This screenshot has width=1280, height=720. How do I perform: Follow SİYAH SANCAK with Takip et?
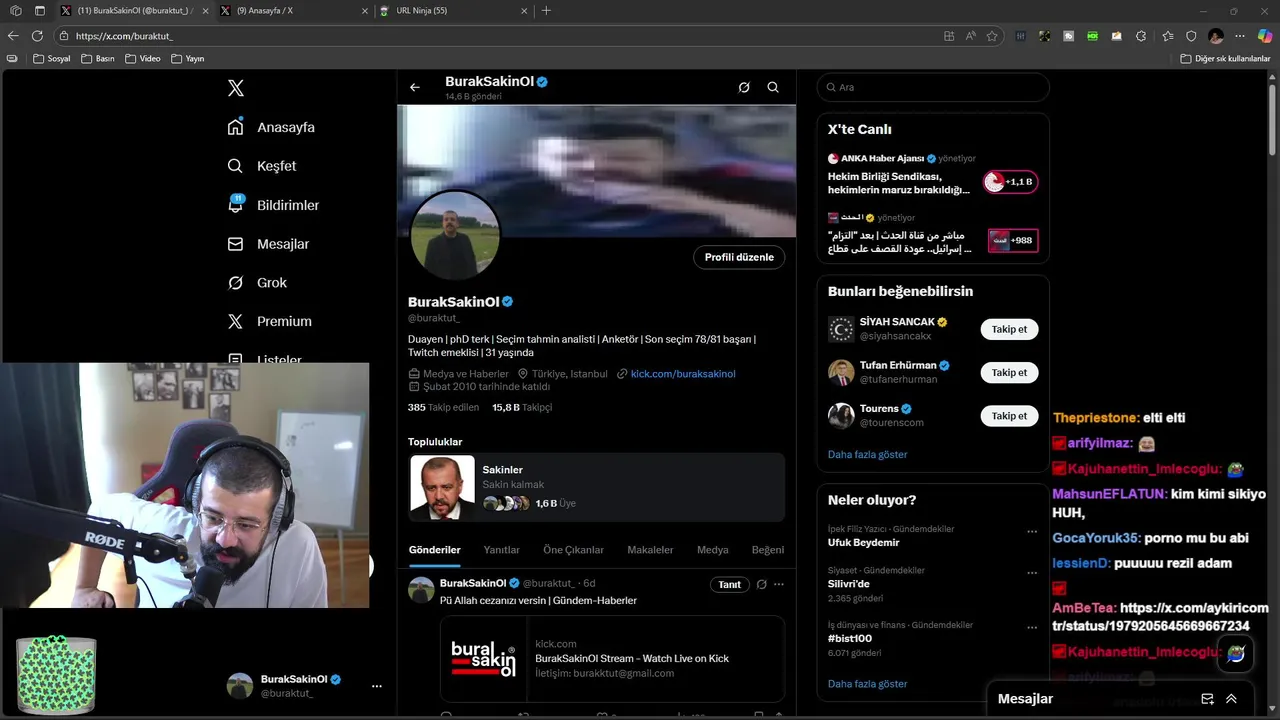[1009, 329]
